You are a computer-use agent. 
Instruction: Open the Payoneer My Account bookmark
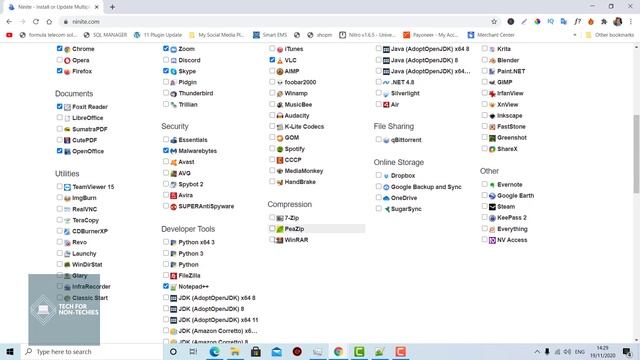(431, 35)
